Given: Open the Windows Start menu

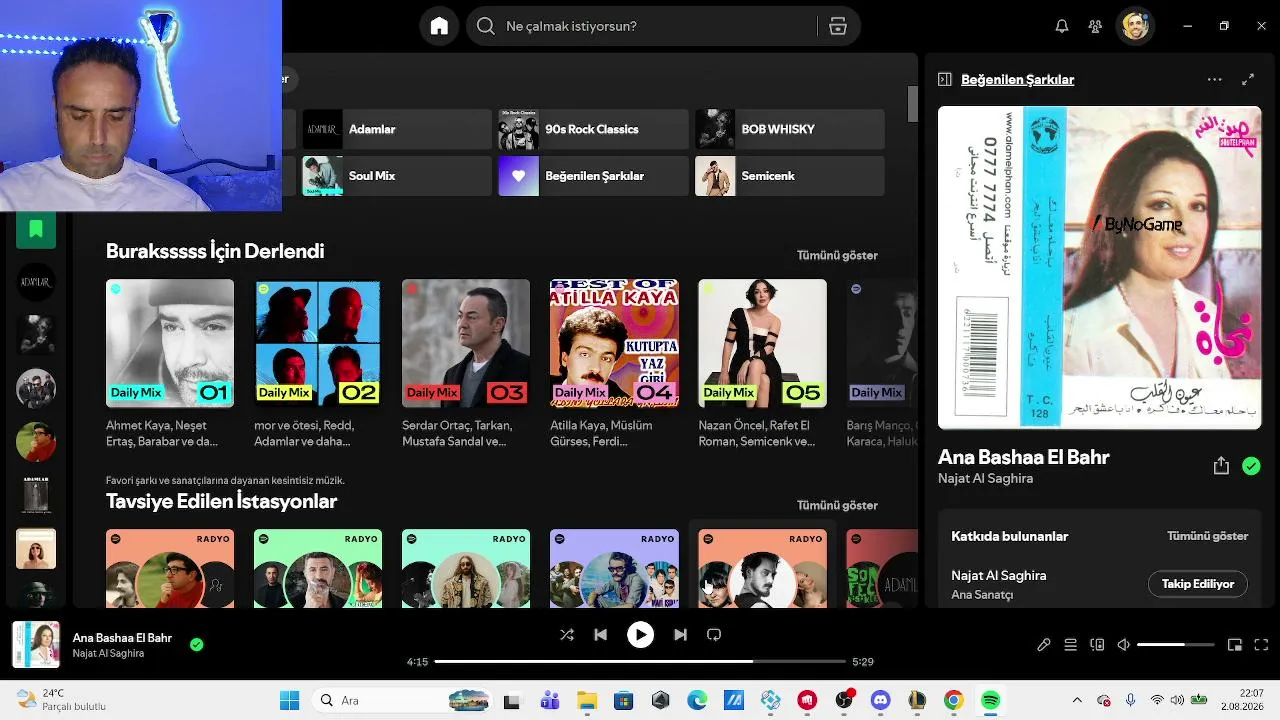Looking at the screenshot, I should click(289, 700).
